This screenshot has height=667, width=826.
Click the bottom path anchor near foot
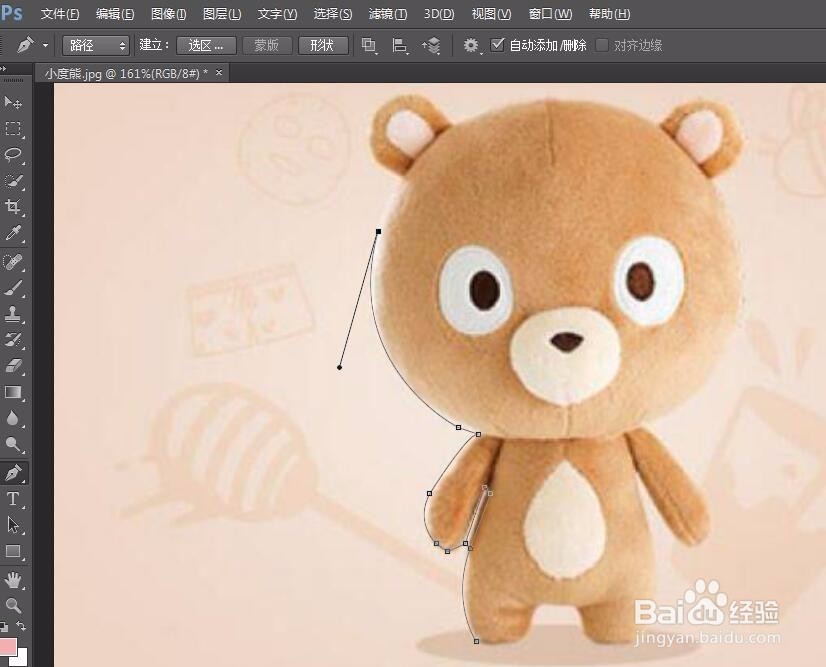pos(477,641)
